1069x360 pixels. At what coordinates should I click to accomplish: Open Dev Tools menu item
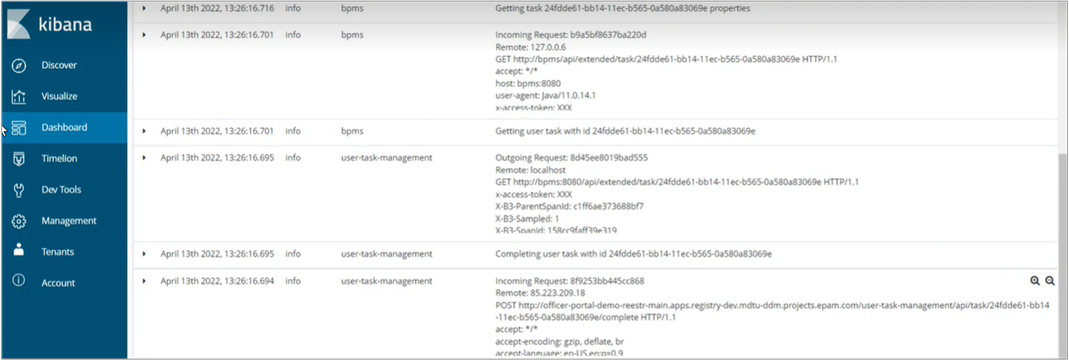click(x=61, y=190)
